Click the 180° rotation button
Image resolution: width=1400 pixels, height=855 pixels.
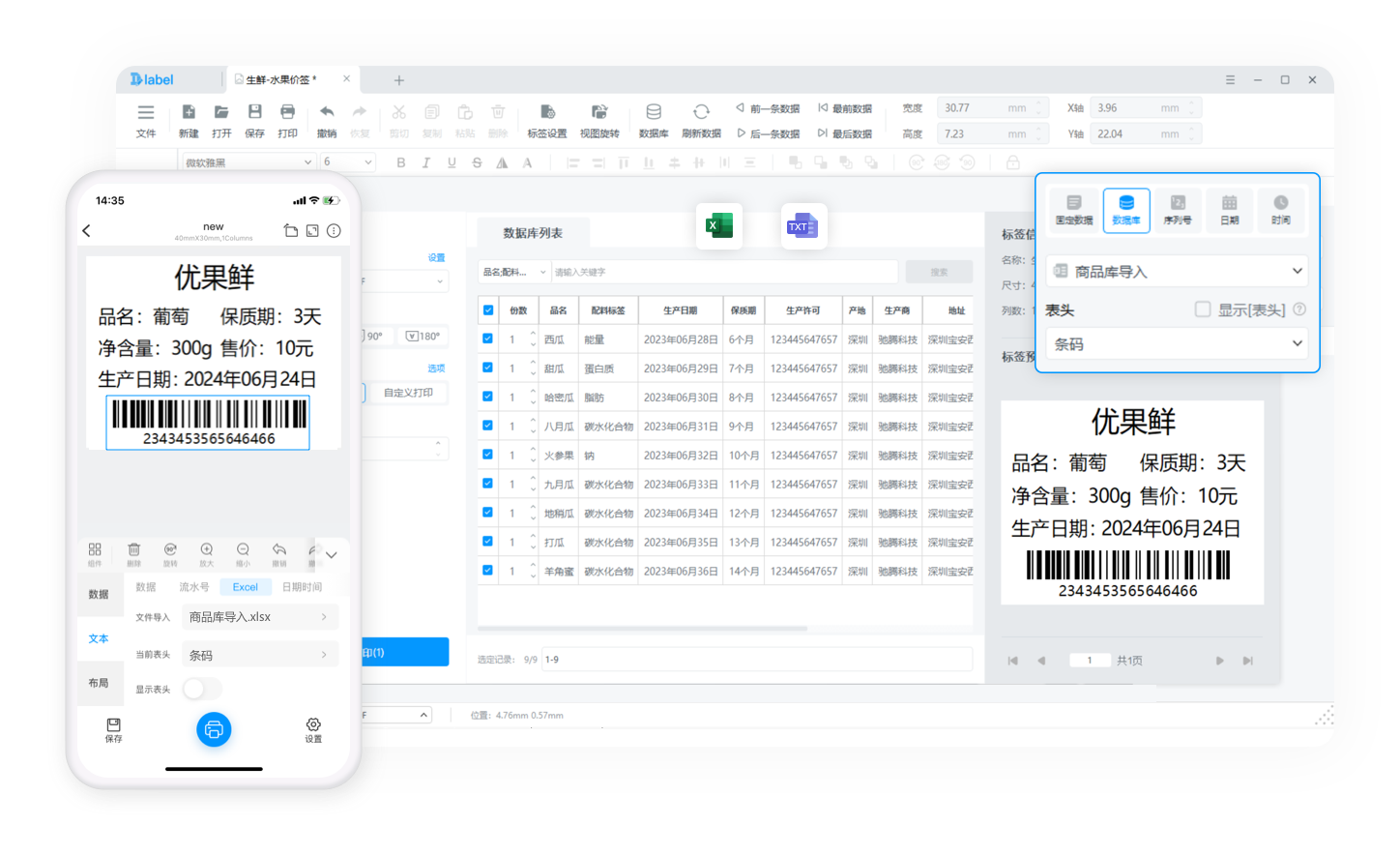[x=423, y=336]
